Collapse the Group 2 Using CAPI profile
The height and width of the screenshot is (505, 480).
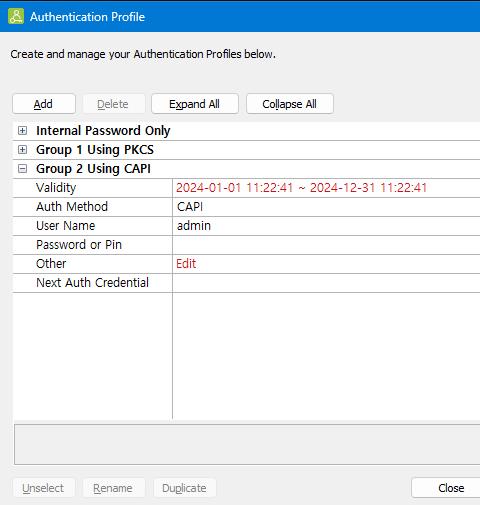[22, 169]
